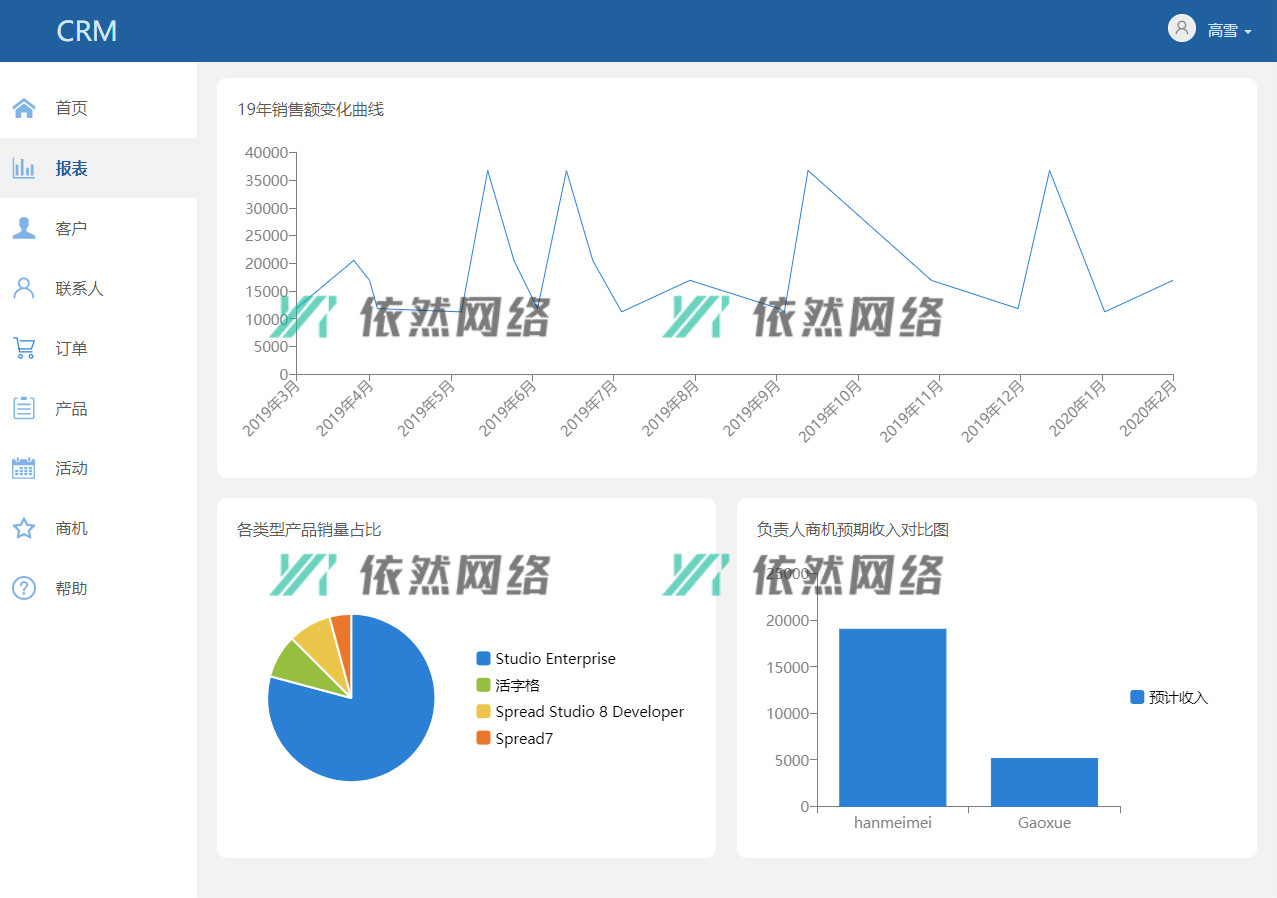
Task: Open Orders via the 订单 shopping cart icon
Action: coord(24,348)
